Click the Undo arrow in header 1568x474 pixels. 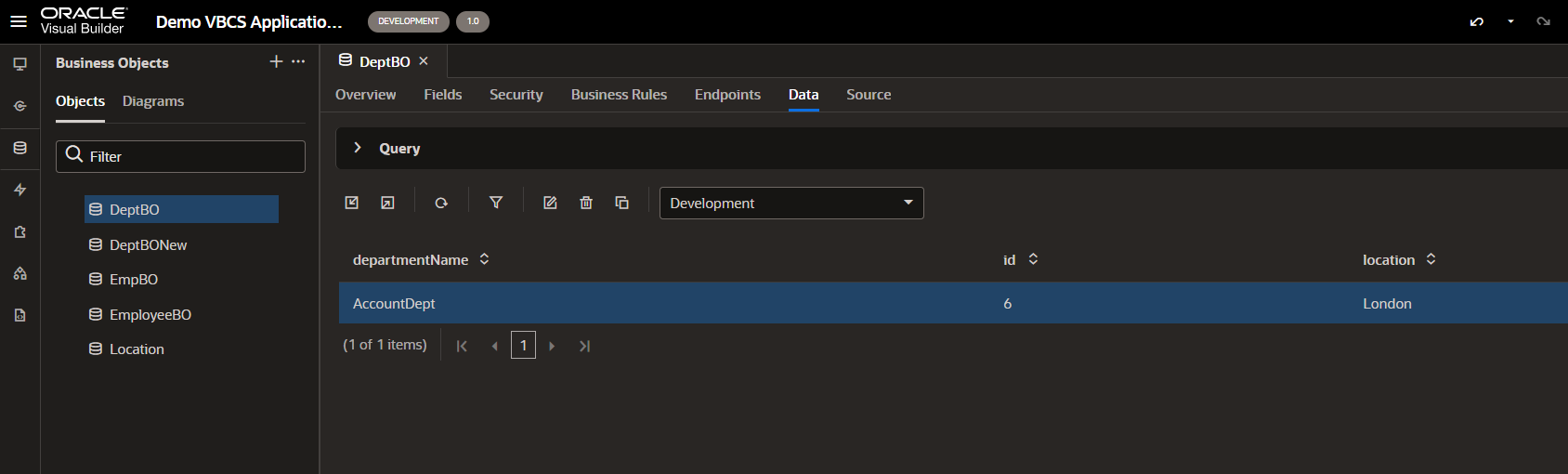[x=1477, y=21]
